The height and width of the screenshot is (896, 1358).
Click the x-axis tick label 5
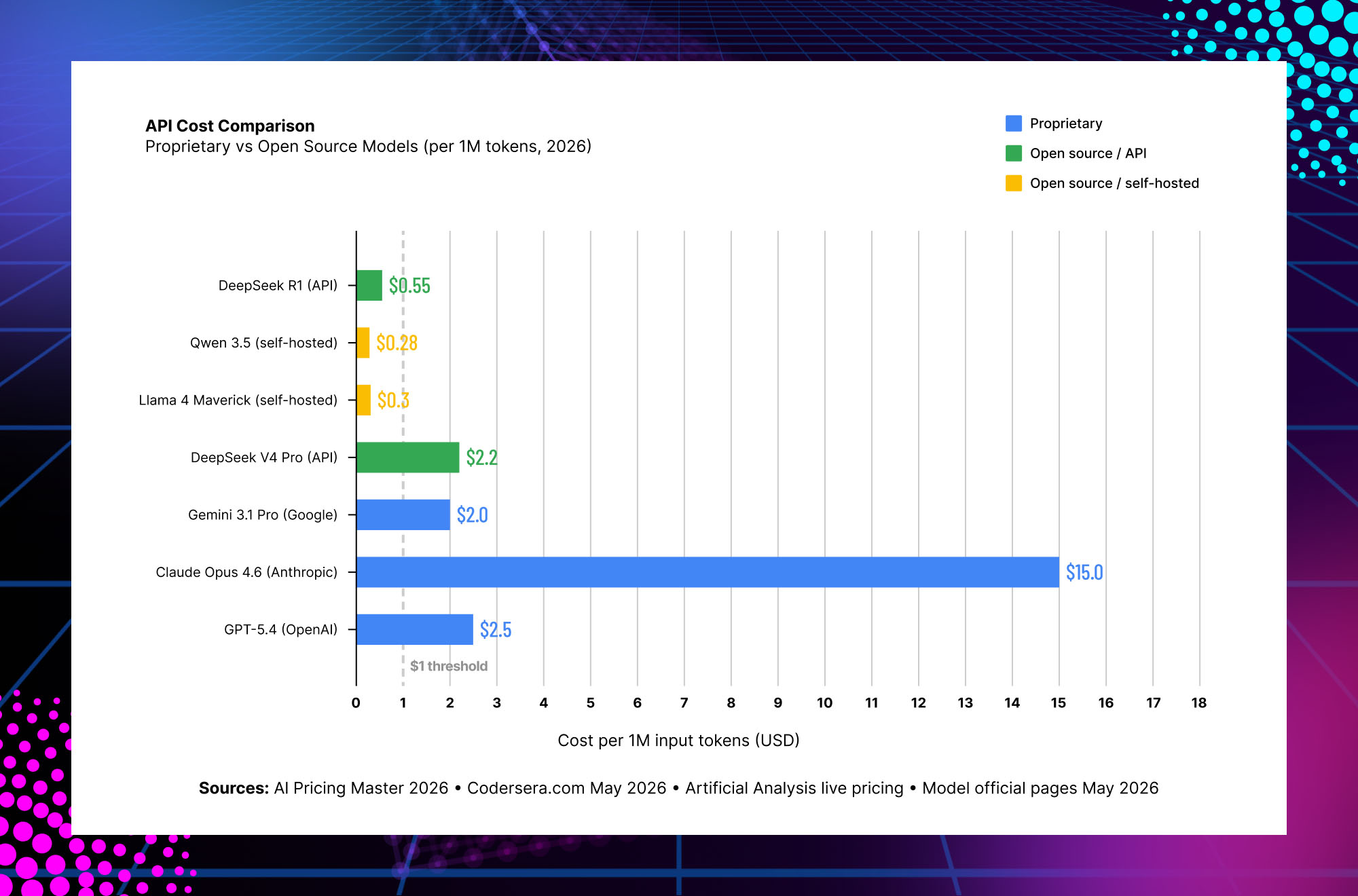tap(591, 703)
